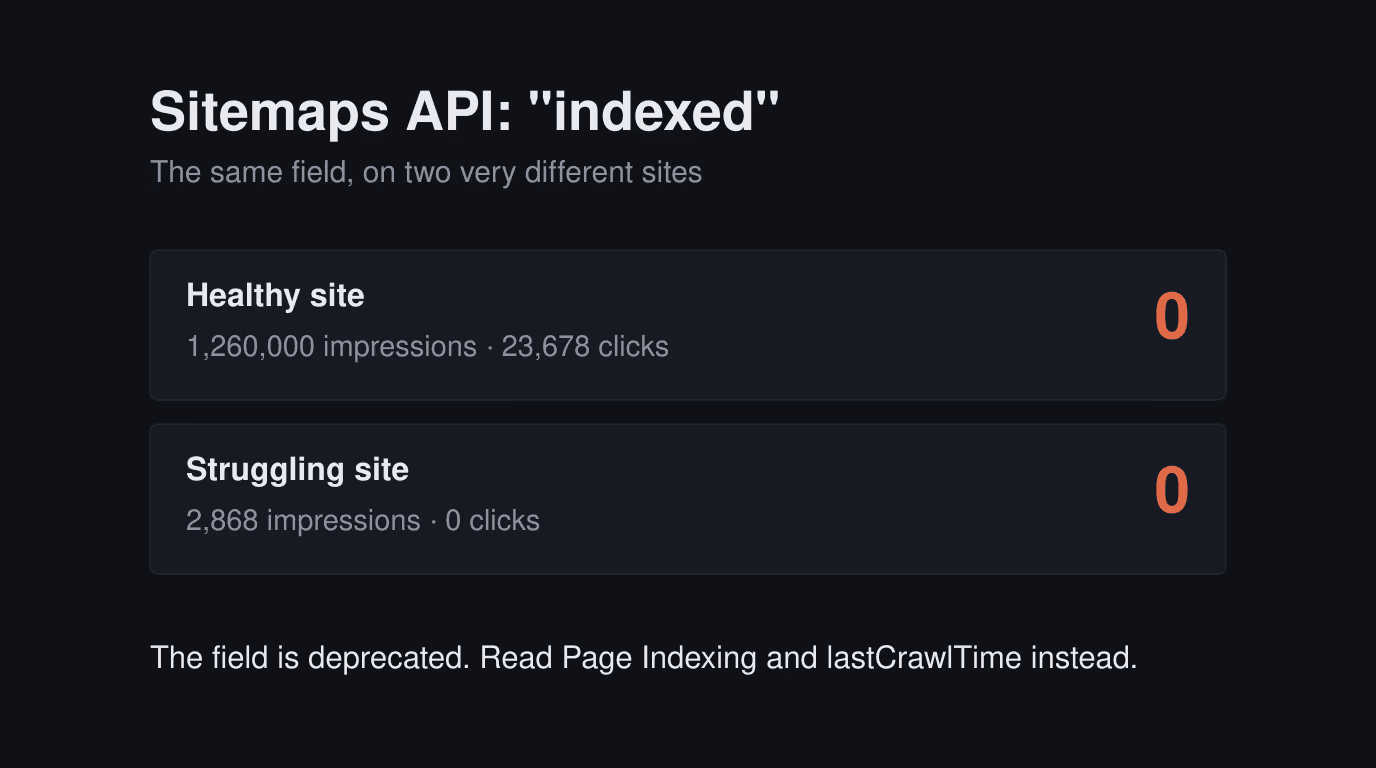Click the subtitle "The same field, on two very different sites"
The image size is (1376, 768).
pyautogui.click(x=426, y=172)
